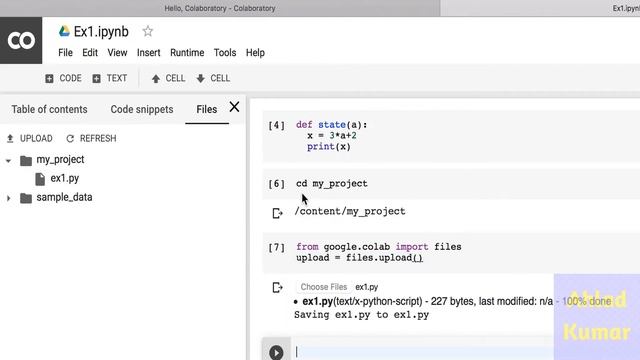Select the my_project folder icon
The width and height of the screenshot is (640, 360).
[x=26, y=160]
